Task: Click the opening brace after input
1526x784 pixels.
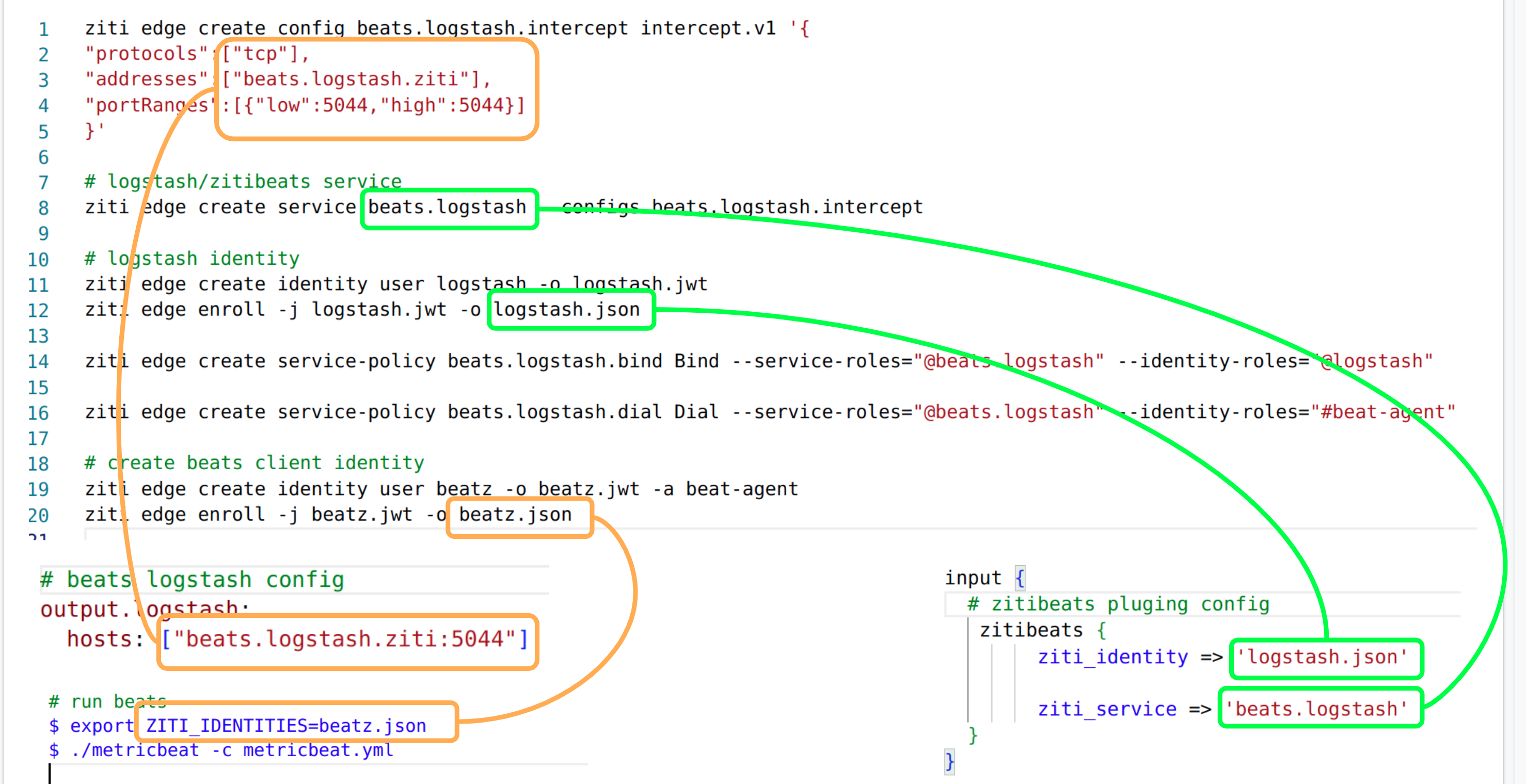Action: pyautogui.click(x=1020, y=578)
